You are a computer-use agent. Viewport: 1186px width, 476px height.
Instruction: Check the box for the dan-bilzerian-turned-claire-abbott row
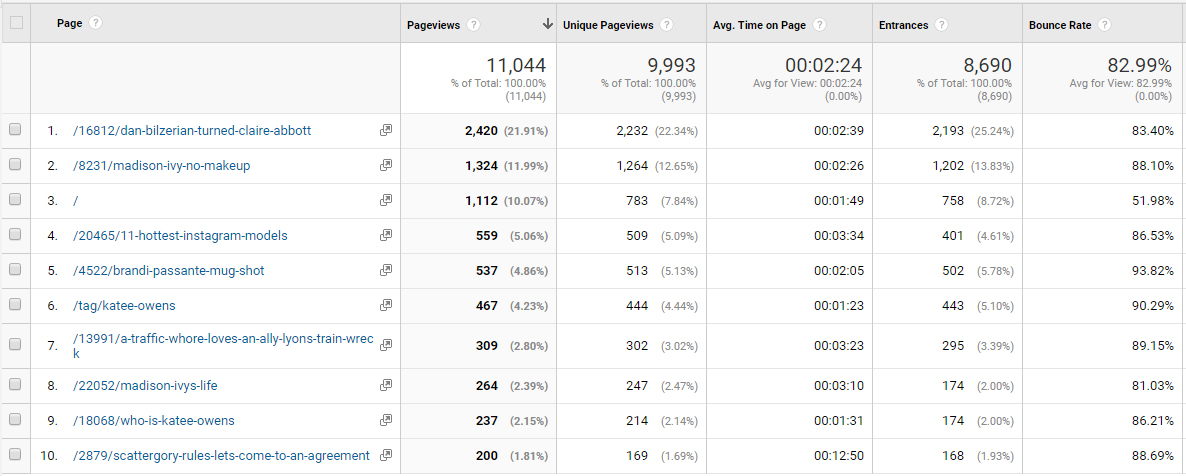tap(15, 130)
